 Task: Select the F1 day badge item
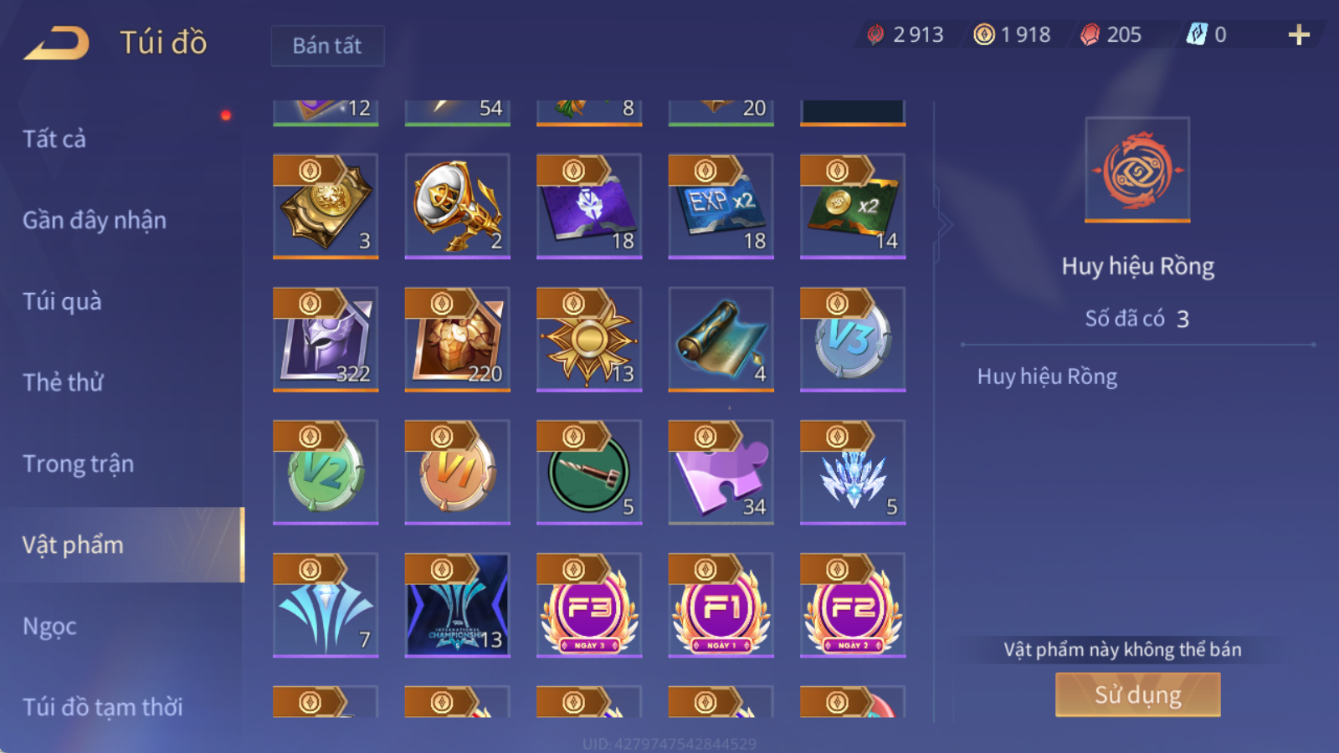click(x=721, y=606)
